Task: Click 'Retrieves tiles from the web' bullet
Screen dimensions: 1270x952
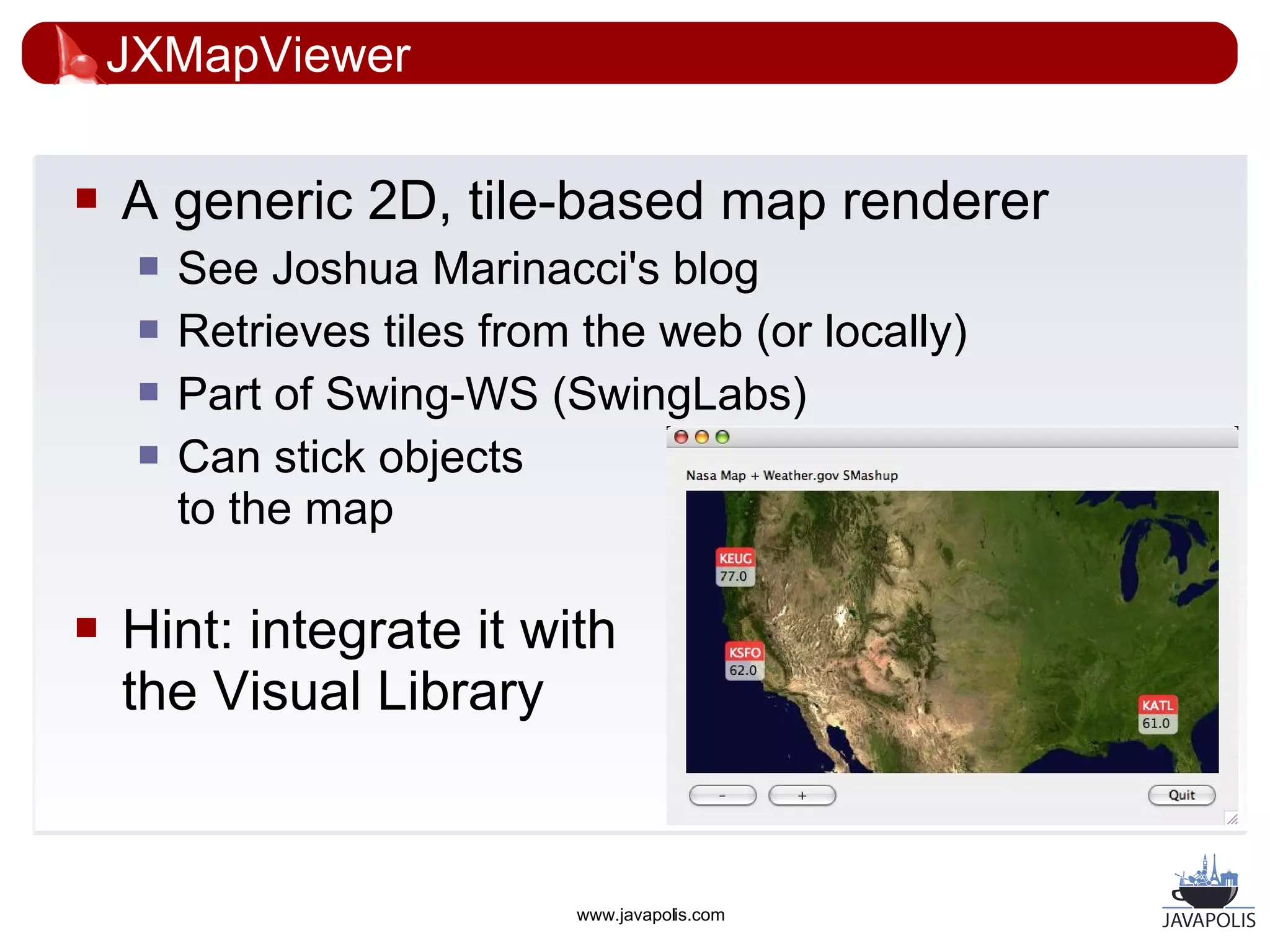Action: click(x=572, y=332)
